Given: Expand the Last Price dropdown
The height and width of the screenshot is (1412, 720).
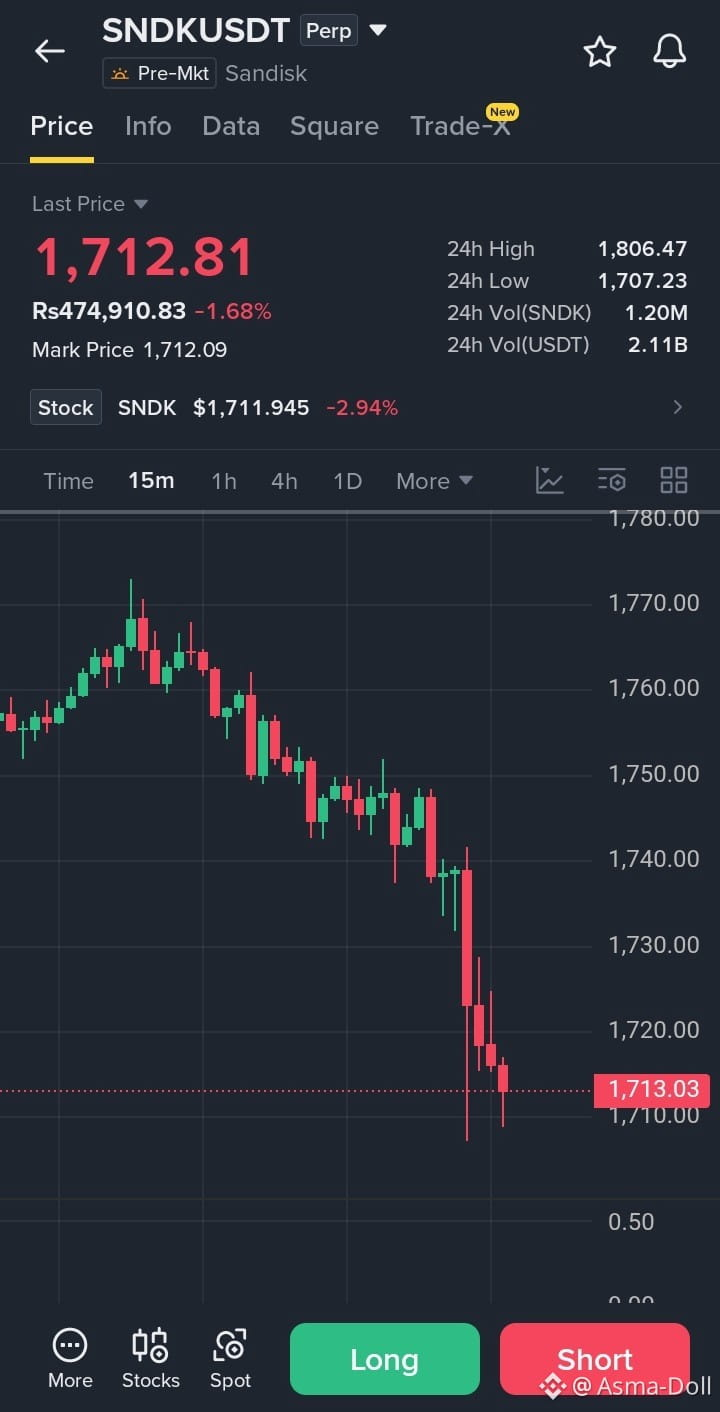Looking at the screenshot, I should click(141, 204).
